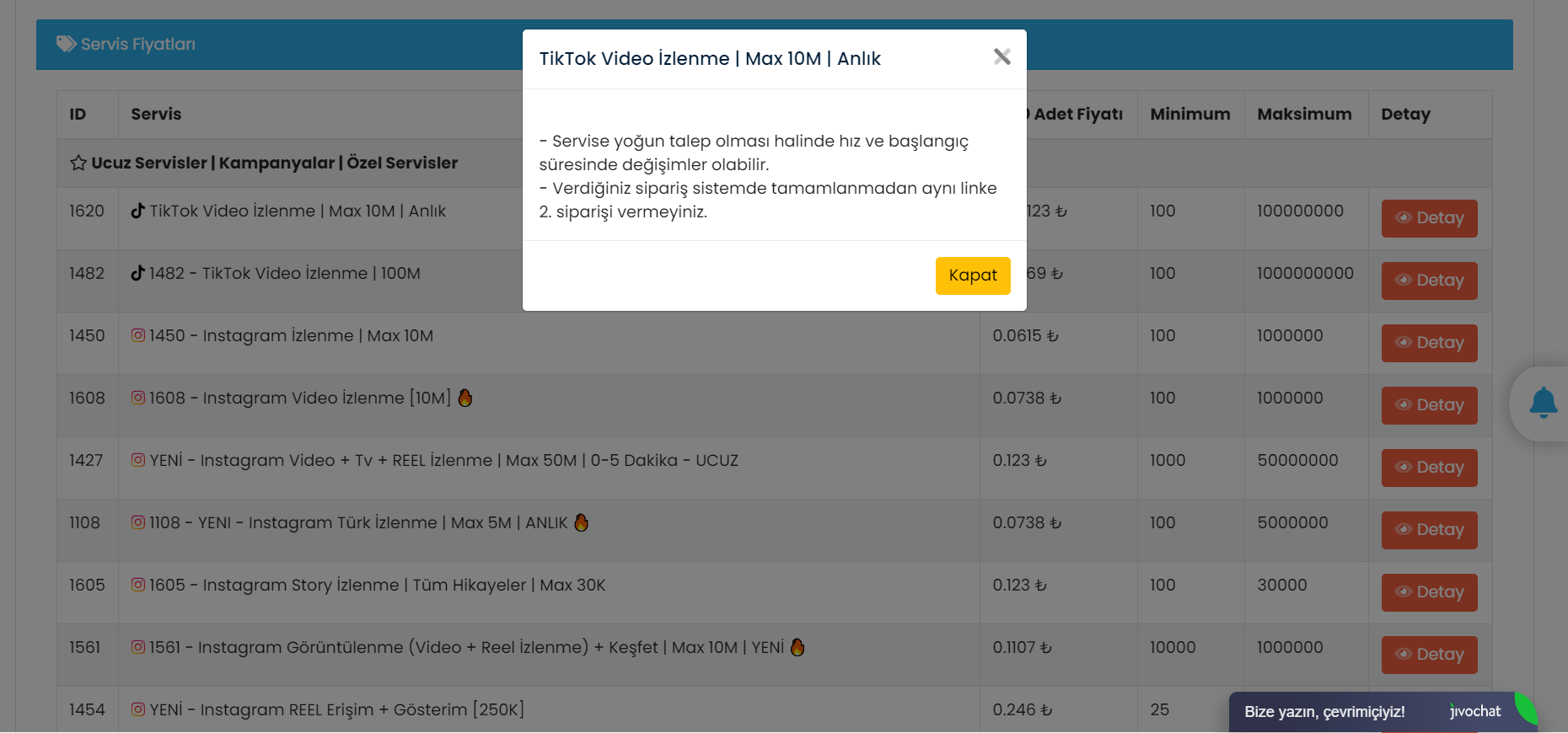
Task: Click price 0.246 ₺ in row 1454
Action: click(1022, 709)
